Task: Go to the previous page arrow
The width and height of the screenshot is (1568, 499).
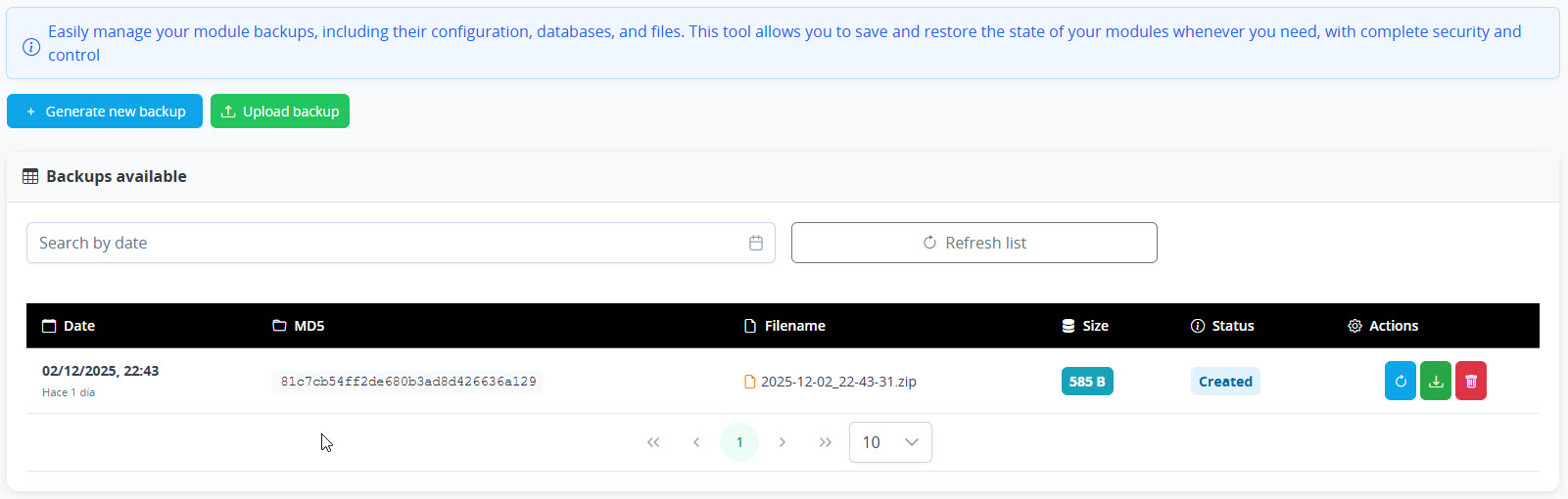Action: tap(696, 442)
